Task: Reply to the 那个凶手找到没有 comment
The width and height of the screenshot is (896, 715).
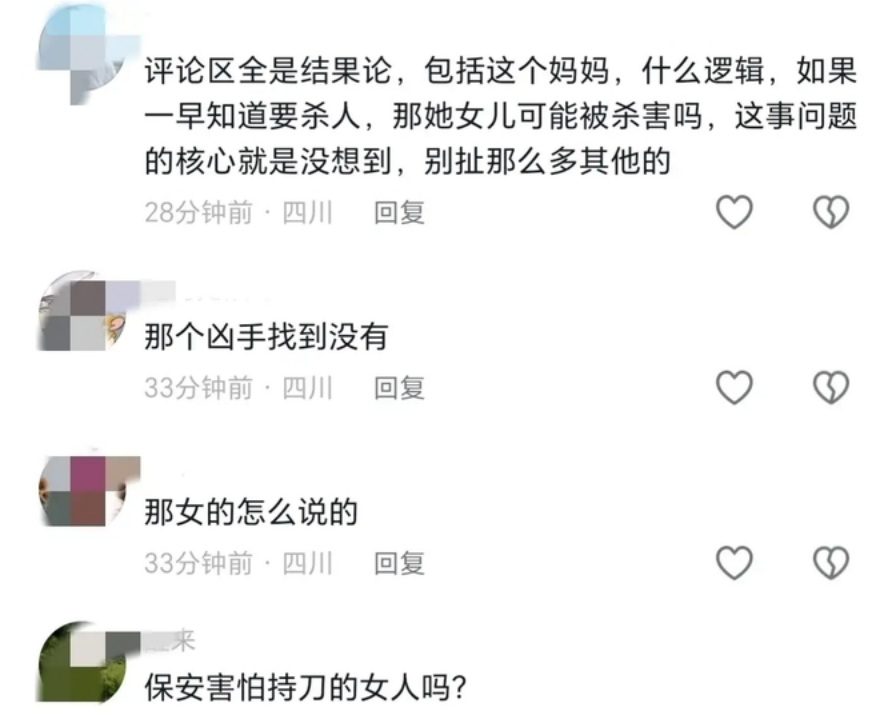Action: coord(399,388)
